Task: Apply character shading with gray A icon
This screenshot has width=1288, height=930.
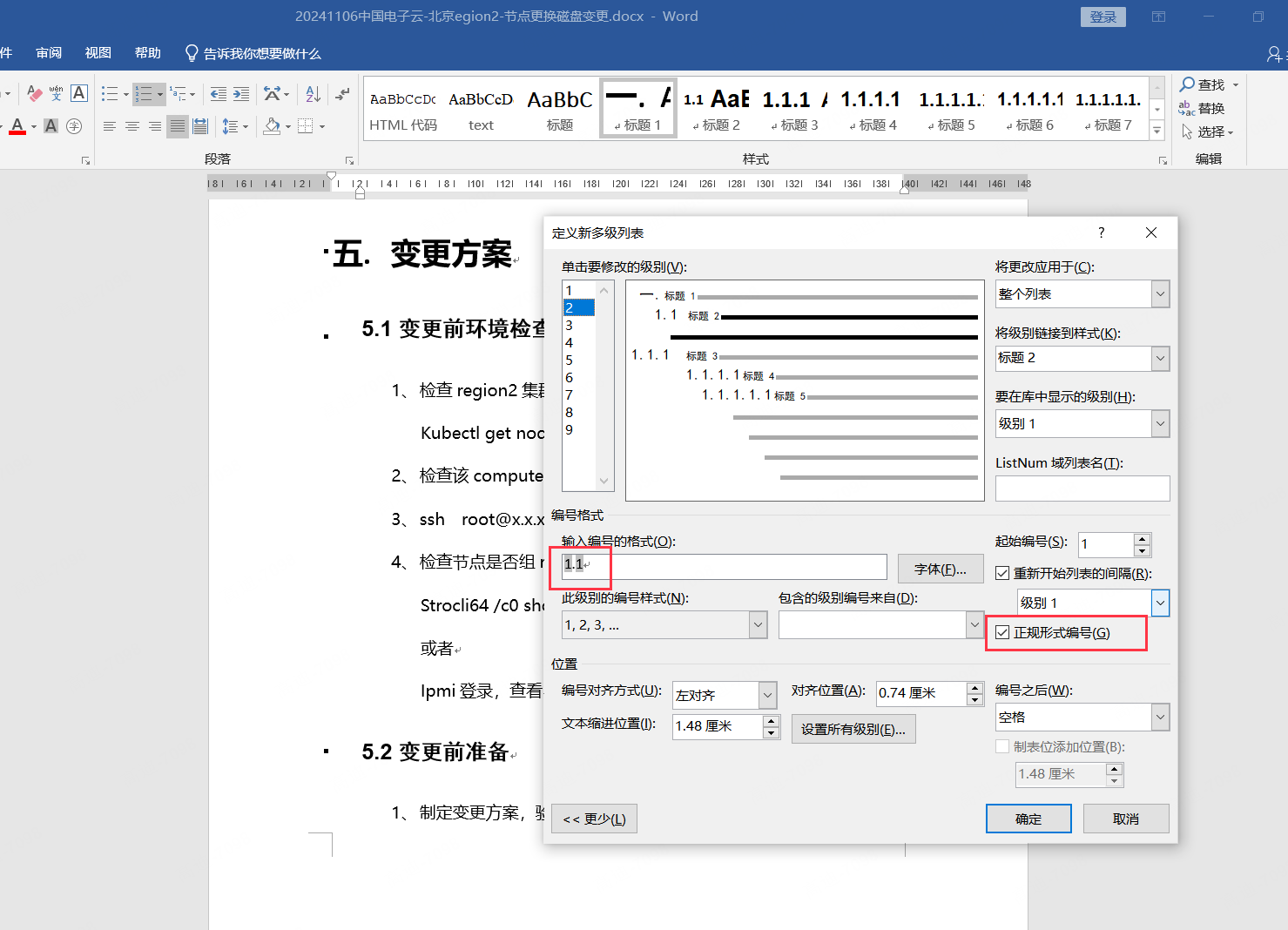Action: coord(51,126)
